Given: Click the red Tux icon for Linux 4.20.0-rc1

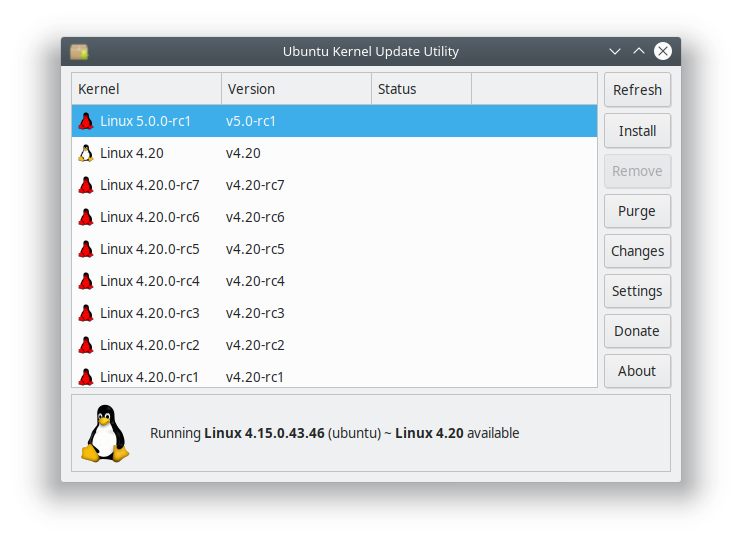Looking at the screenshot, I should click(86, 377).
